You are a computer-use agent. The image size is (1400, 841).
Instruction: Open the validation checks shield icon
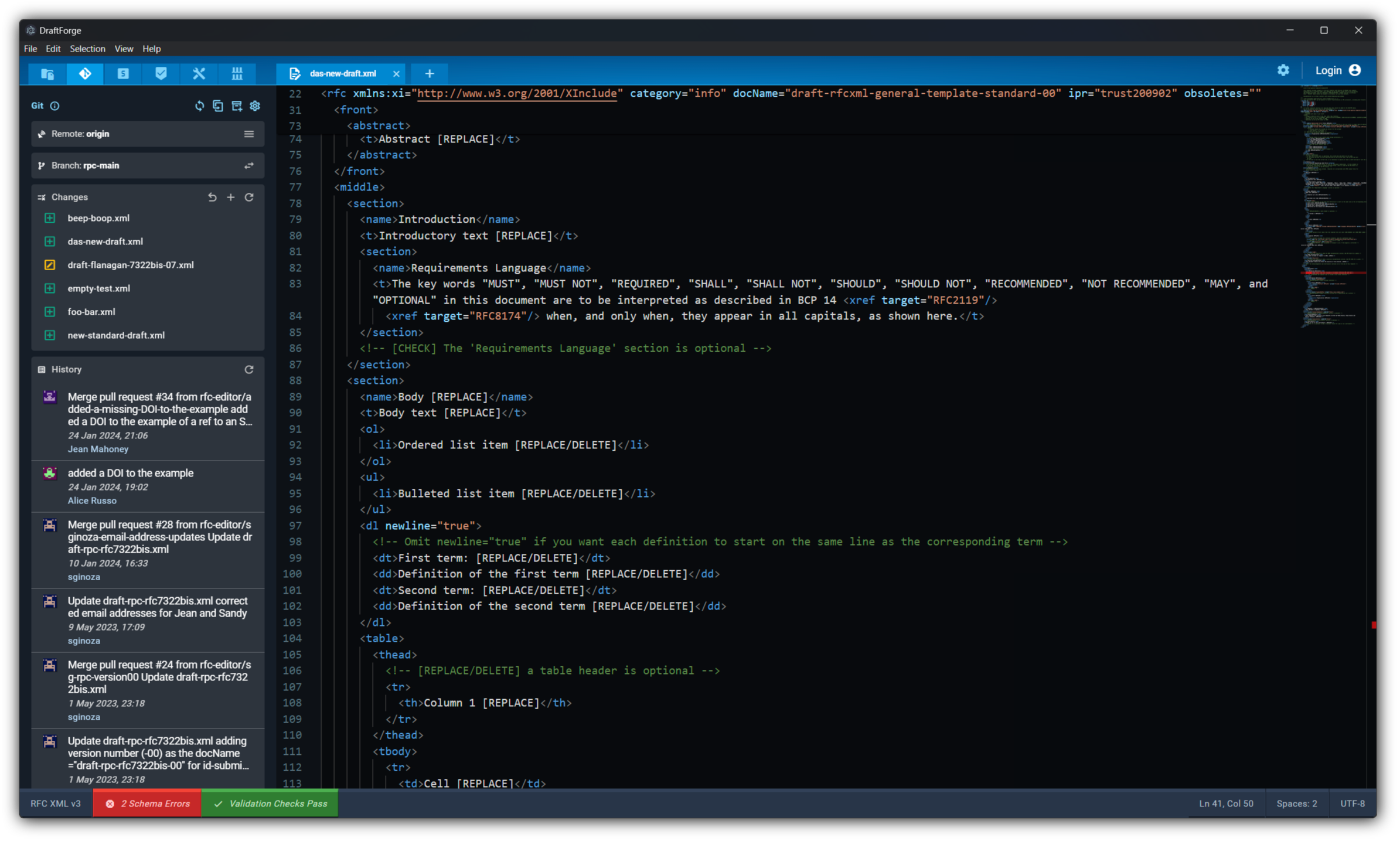point(161,73)
